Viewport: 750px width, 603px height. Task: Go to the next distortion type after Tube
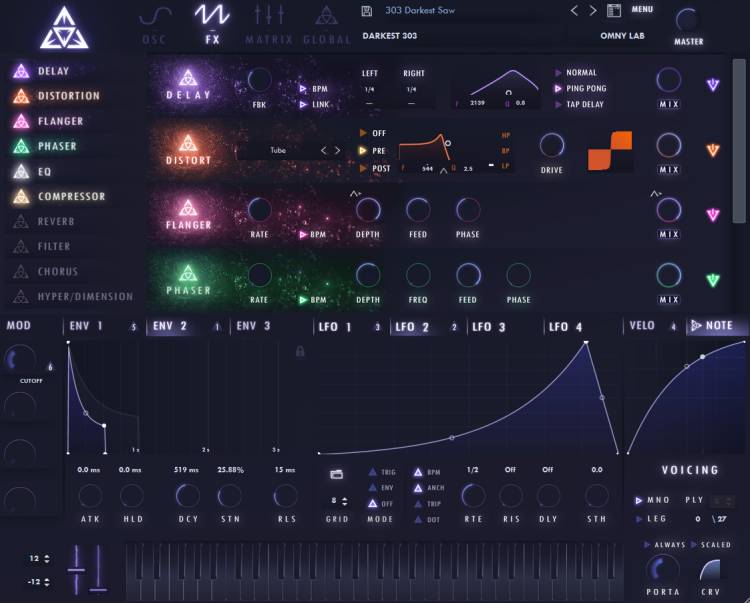[x=338, y=151]
